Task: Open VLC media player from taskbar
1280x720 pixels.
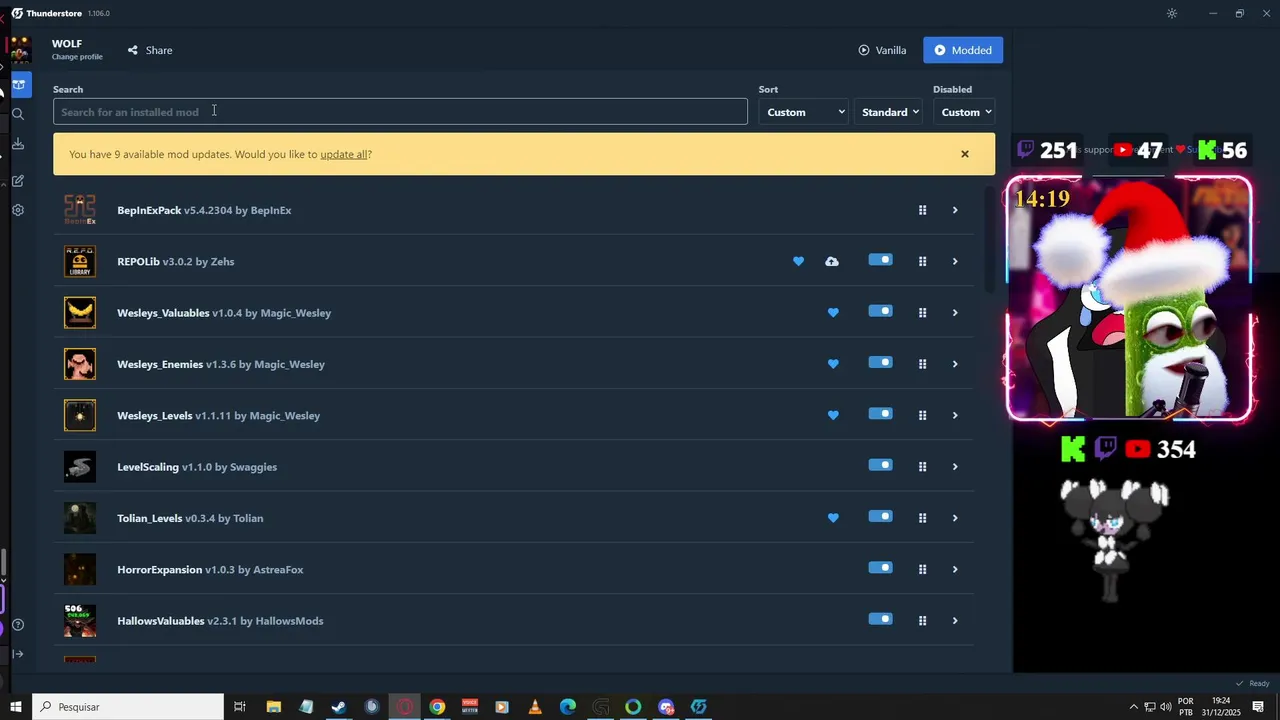Action: point(535,707)
